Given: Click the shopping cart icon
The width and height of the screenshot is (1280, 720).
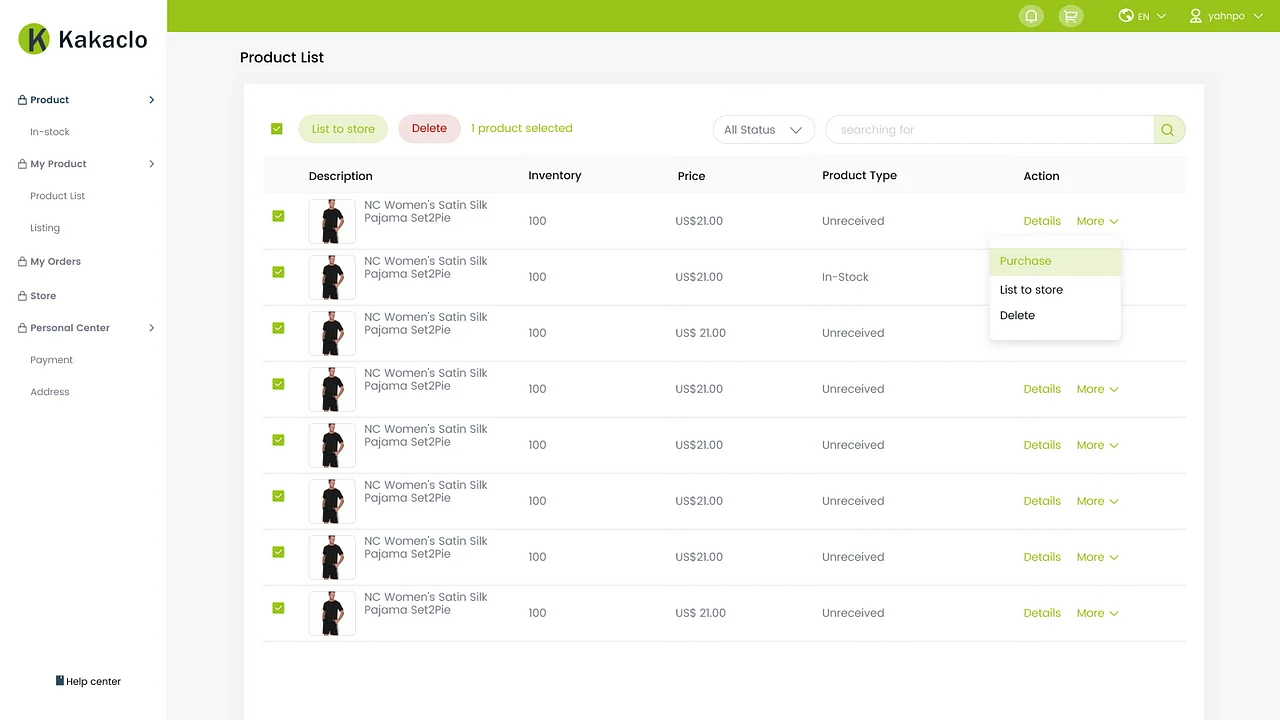Looking at the screenshot, I should (x=1071, y=15).
